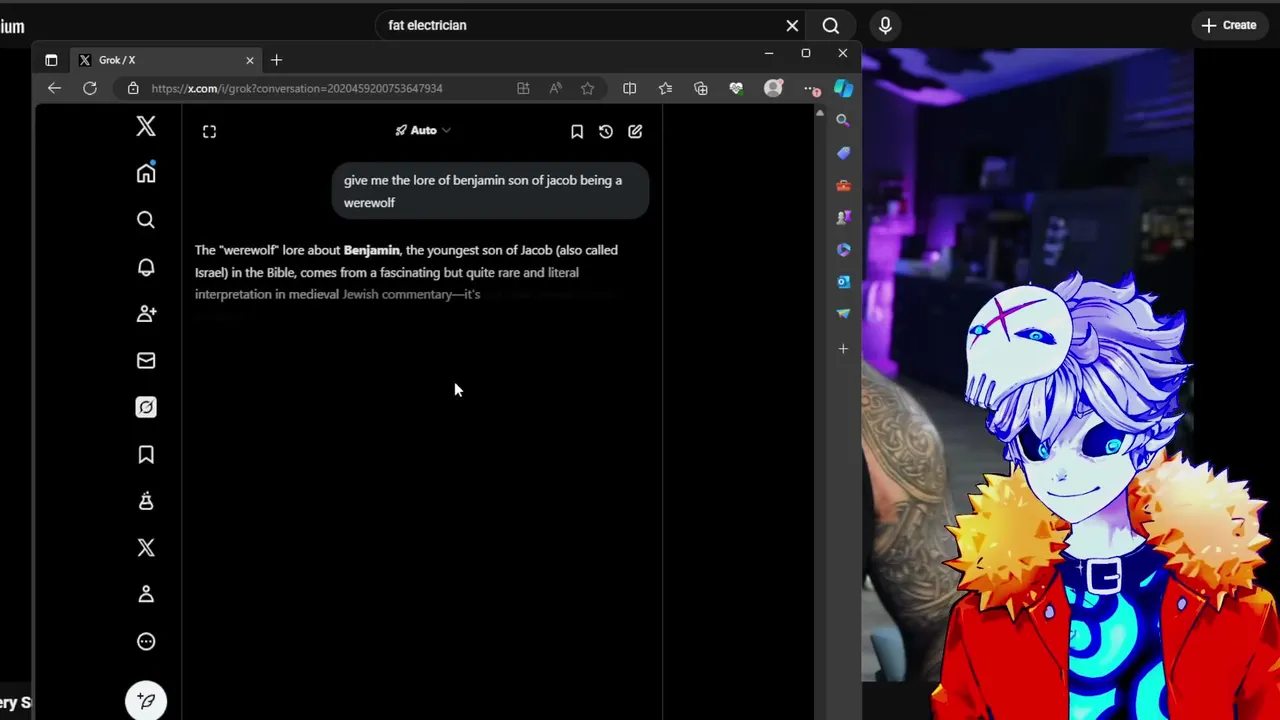Open Premium X icon in sidebar
This screenshot has width=1280, height=720.
point(146,548)
